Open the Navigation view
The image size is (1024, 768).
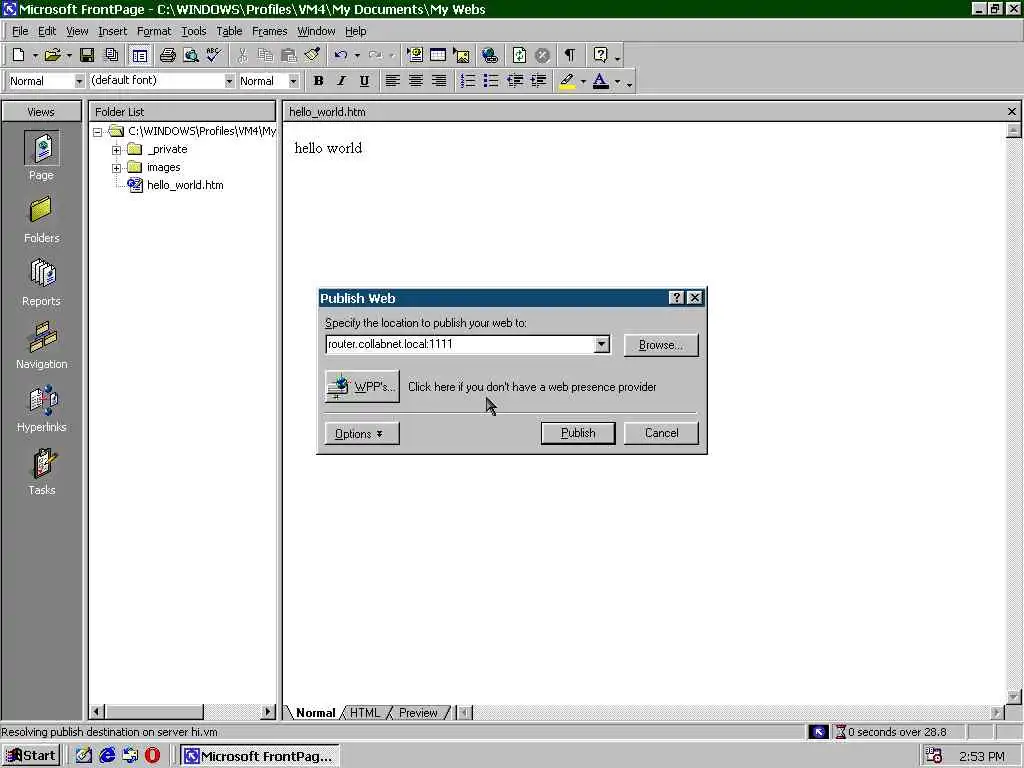(42, 345)
